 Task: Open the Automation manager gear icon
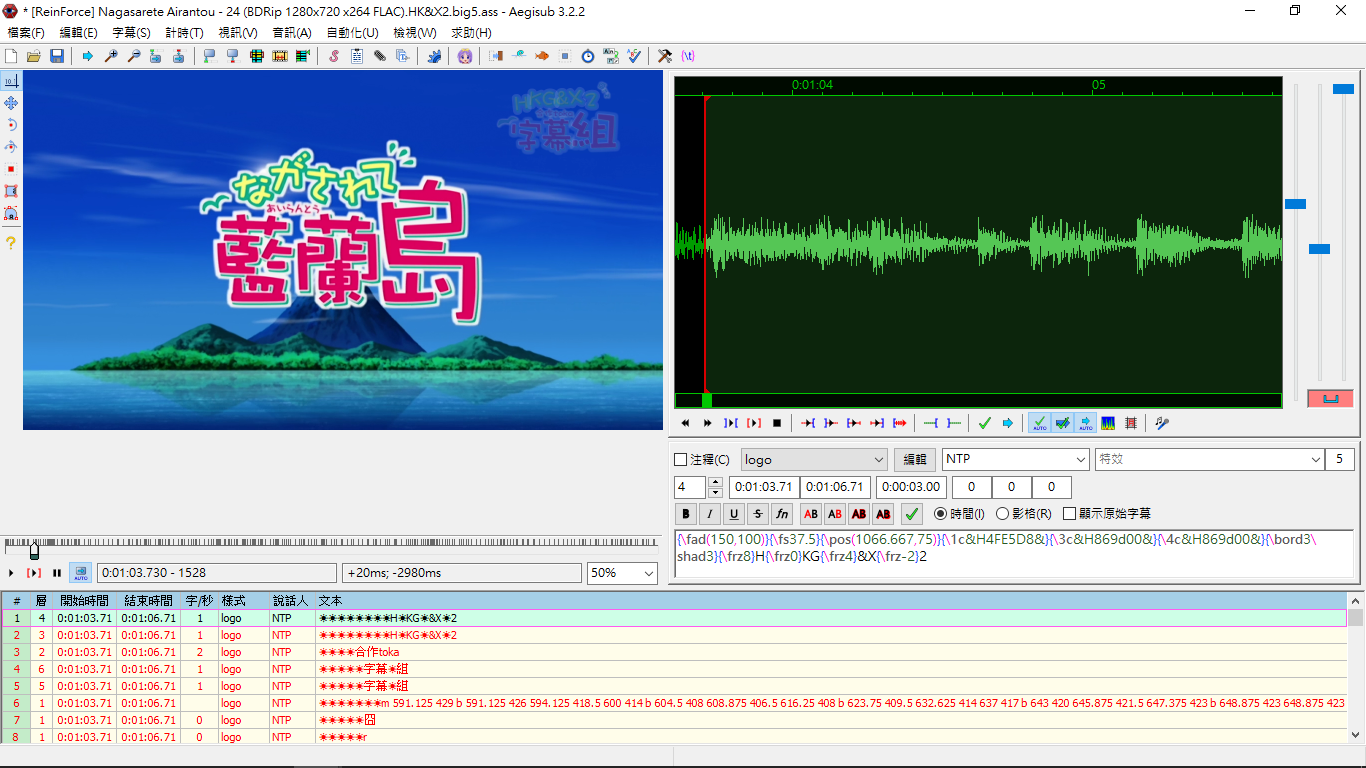(433, 56)
